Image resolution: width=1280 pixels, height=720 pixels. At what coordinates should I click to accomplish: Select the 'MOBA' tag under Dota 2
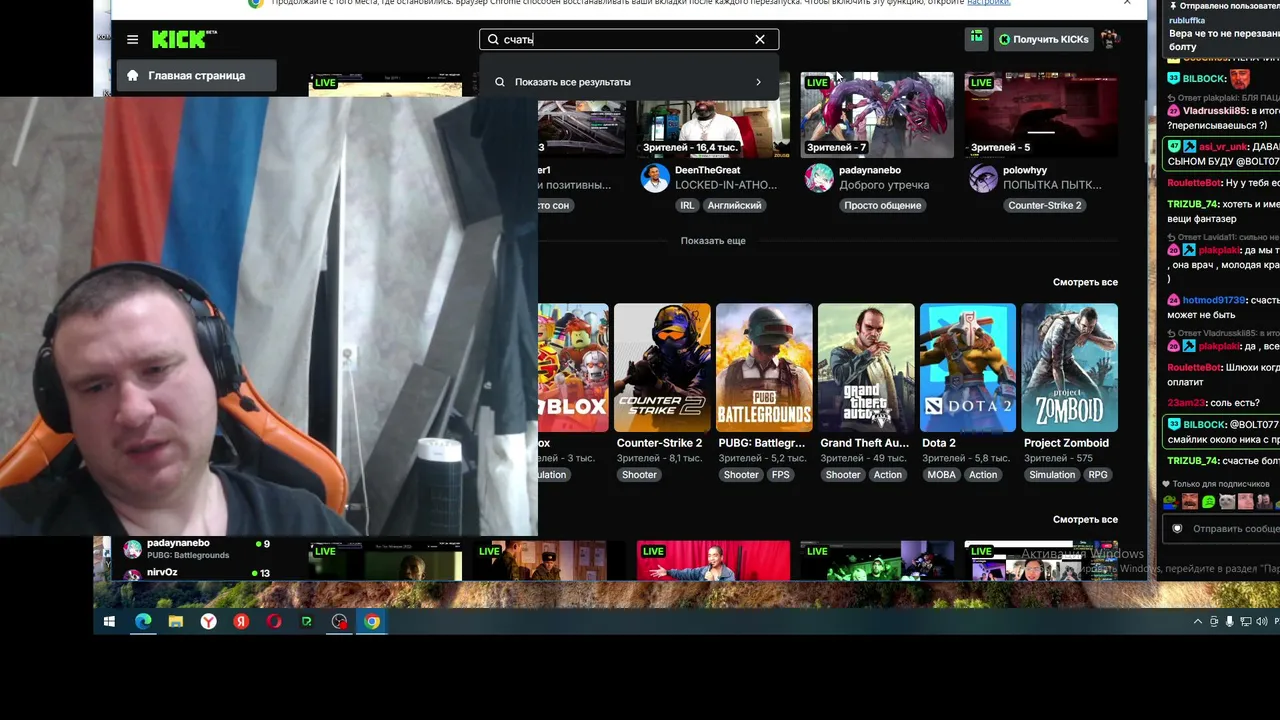coord(941,475)
